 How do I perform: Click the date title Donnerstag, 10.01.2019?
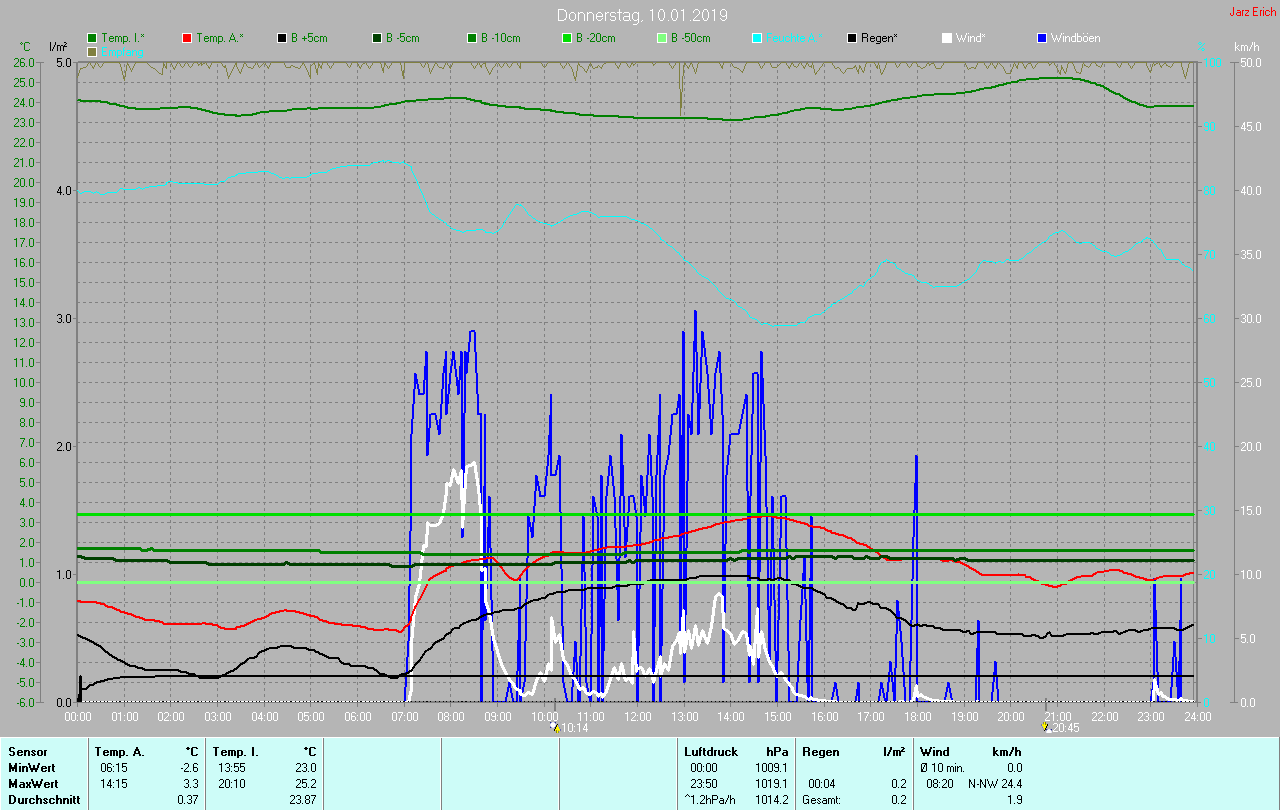642,15
